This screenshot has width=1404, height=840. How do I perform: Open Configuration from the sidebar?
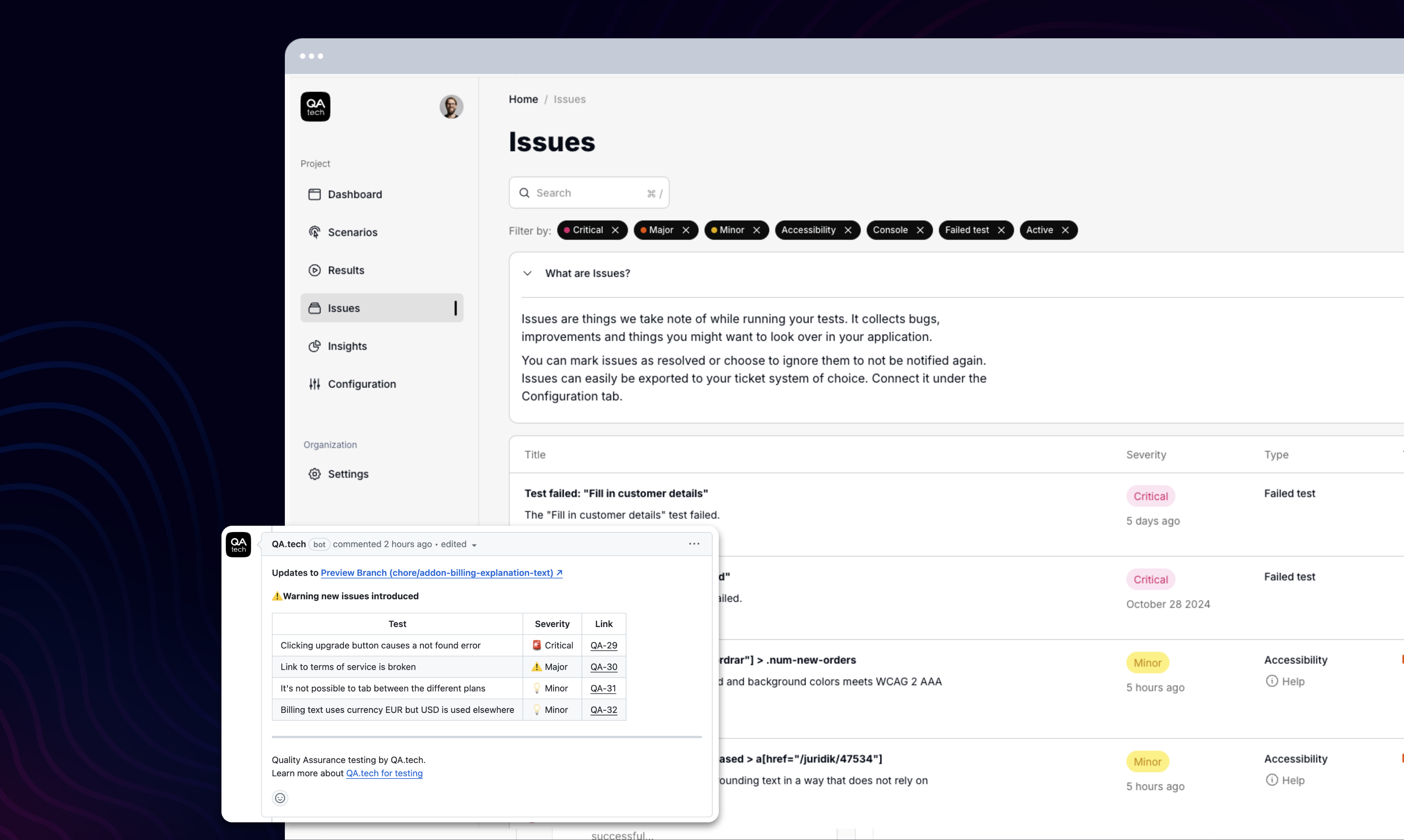(x=381, y=384)
